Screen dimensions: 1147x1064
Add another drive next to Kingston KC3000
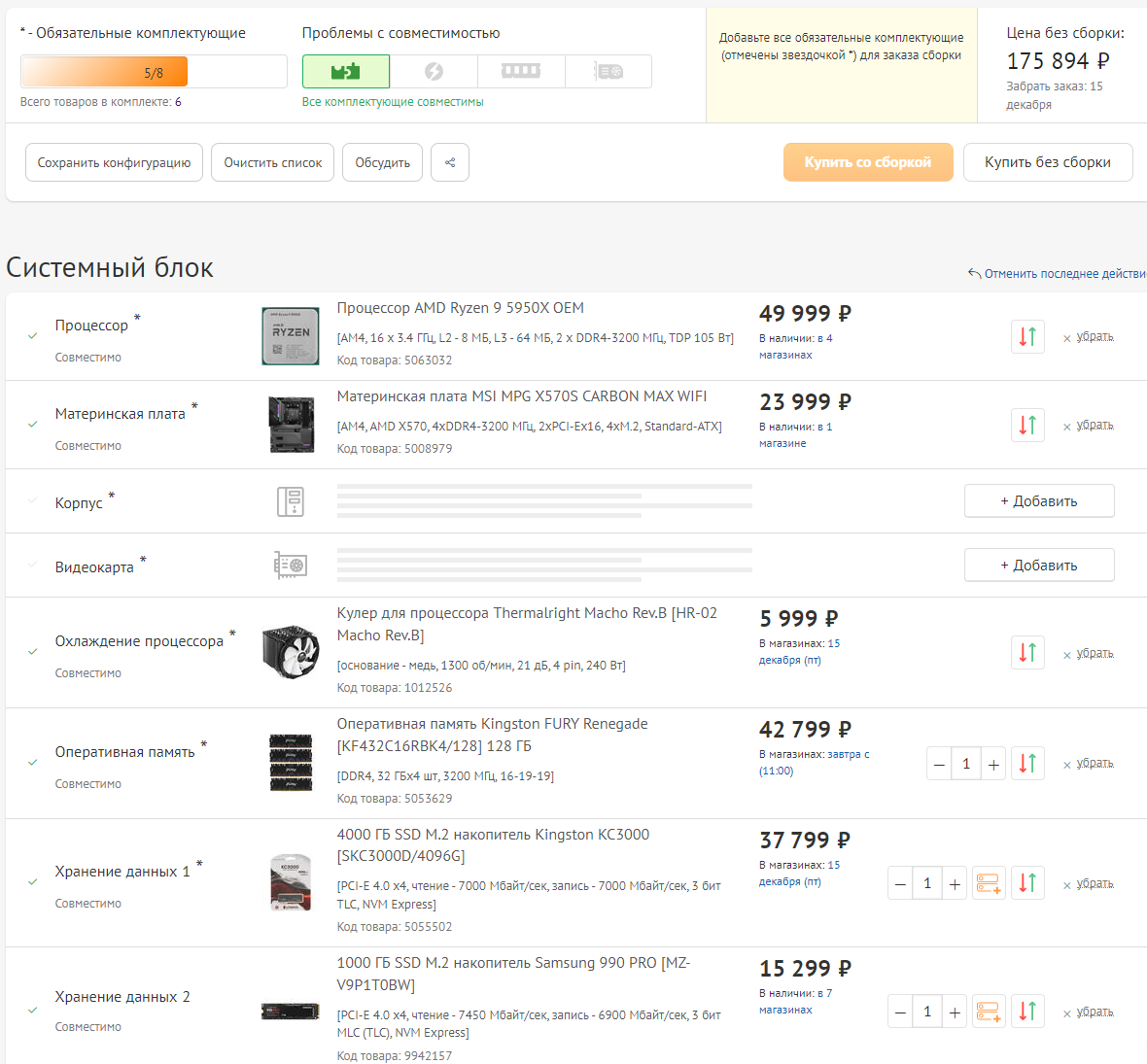[989, 883]
